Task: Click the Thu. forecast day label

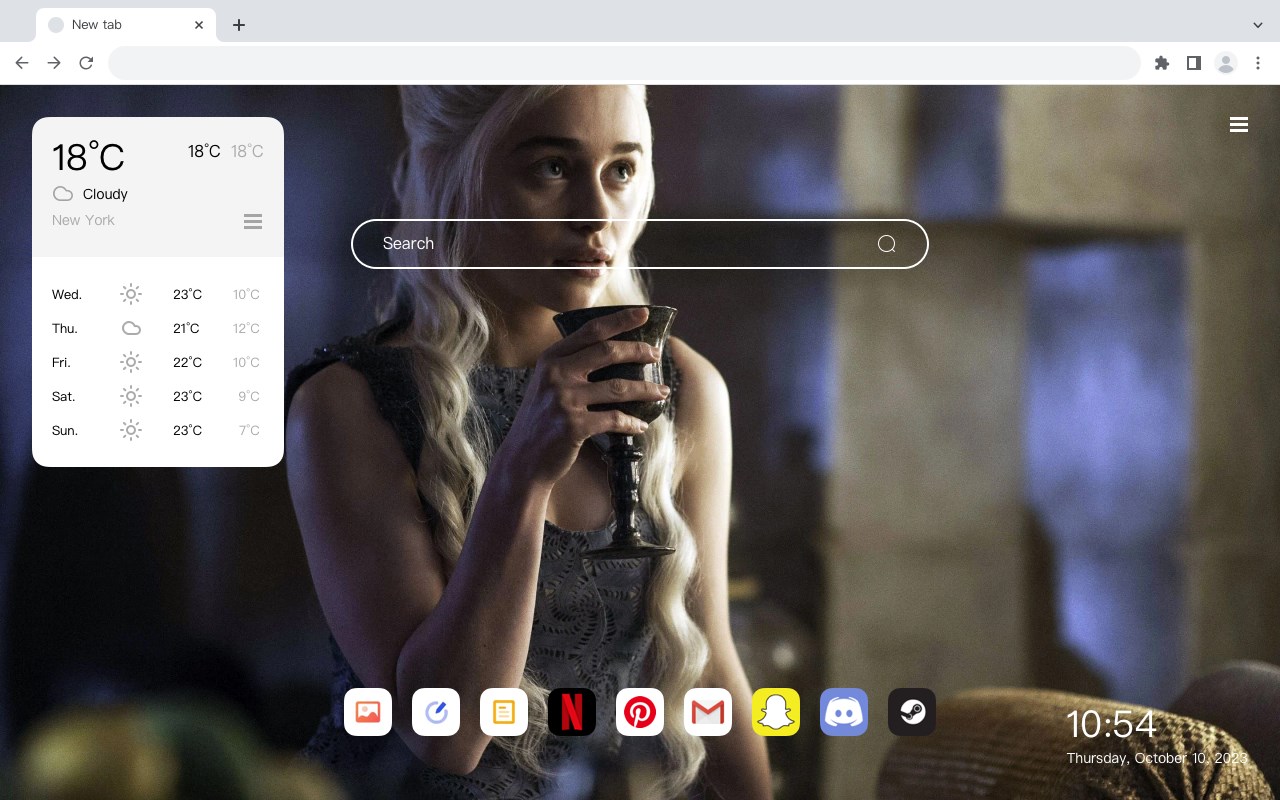Action: click(65, 328)
